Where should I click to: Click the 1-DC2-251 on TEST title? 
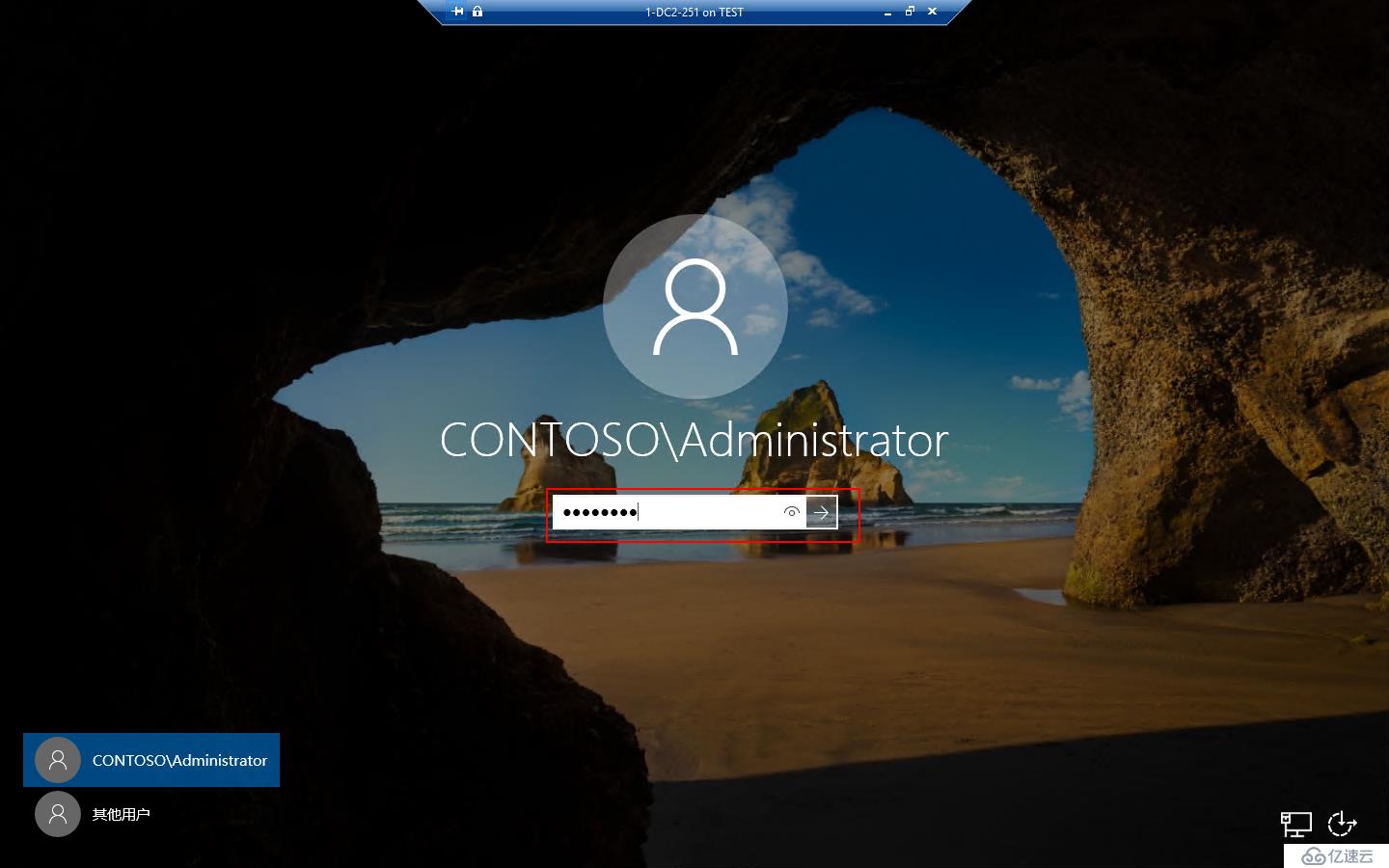[x=694, y=13]
